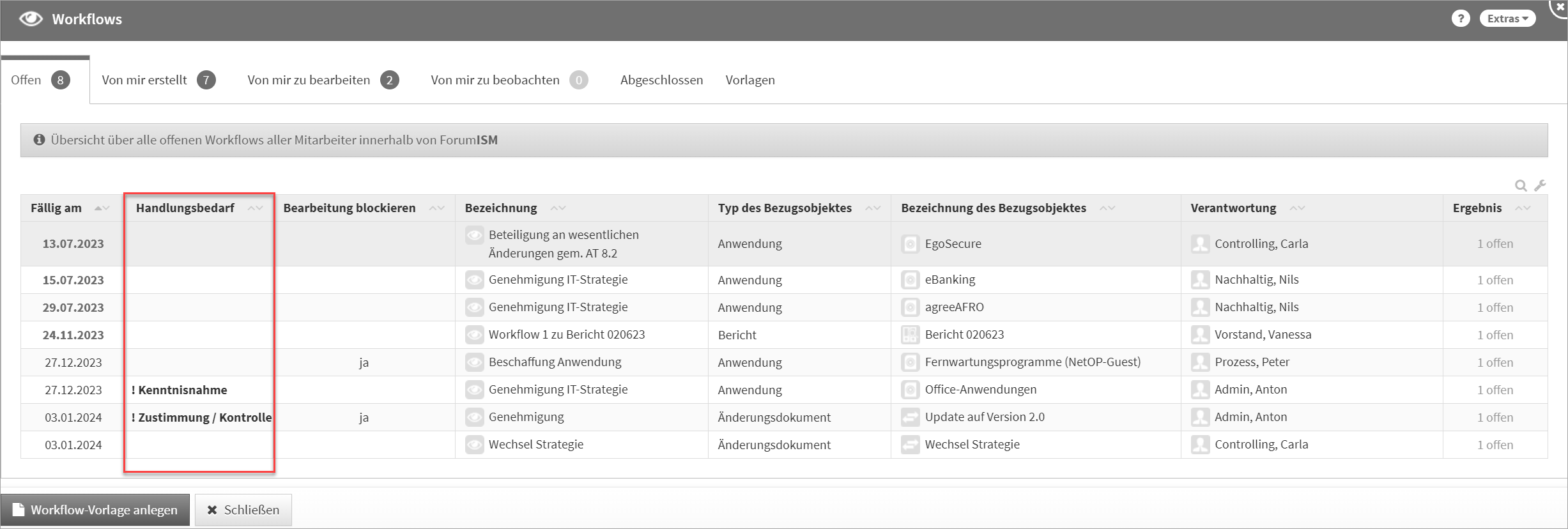
Task: Click the eye icon beside Wechsel Strategie workflow
Action: pyautogui.click(x=474, y=445)
